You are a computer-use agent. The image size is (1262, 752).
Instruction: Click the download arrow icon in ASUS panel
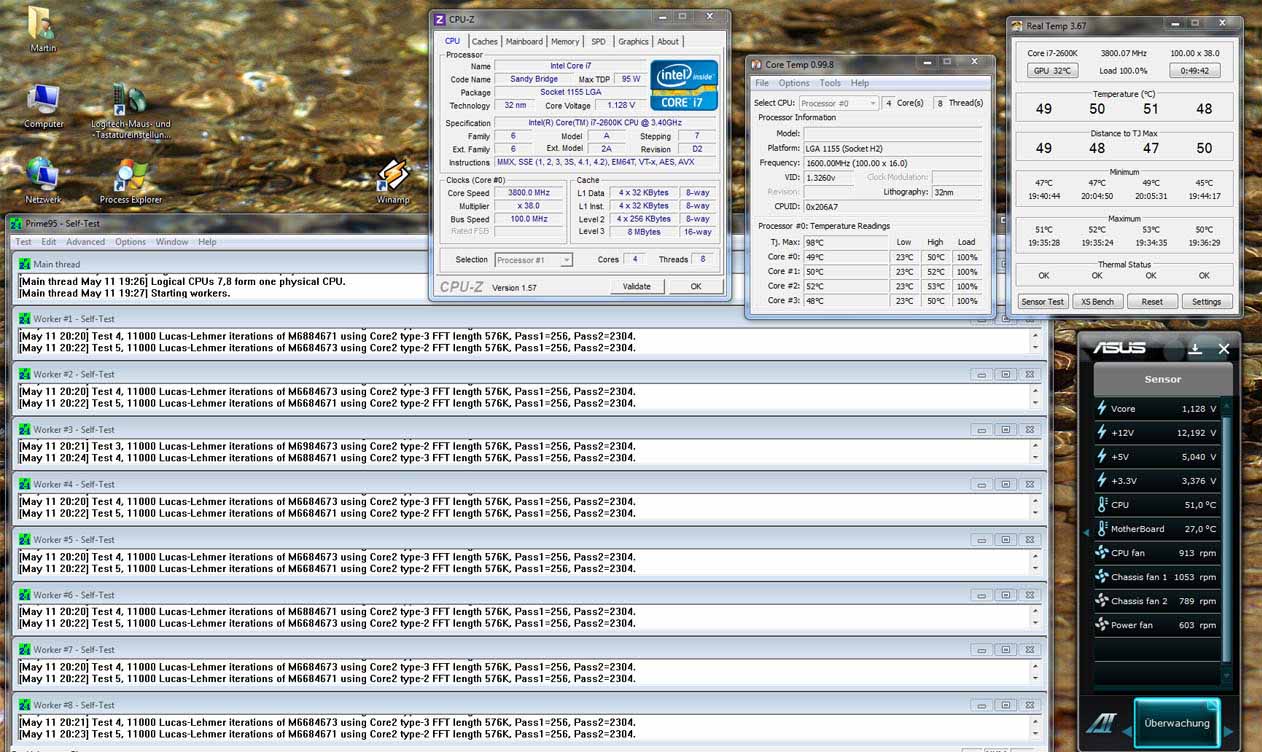[1194, 349]
